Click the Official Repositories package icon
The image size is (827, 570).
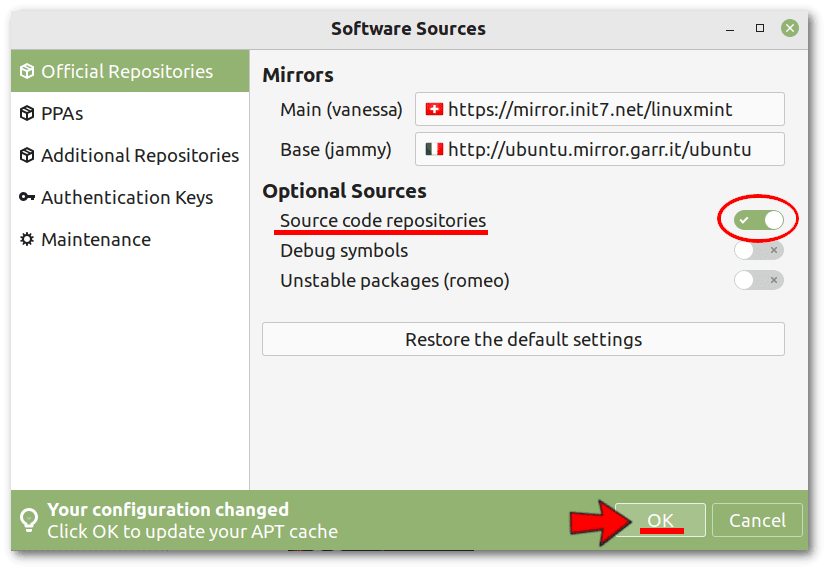[27, 71]
